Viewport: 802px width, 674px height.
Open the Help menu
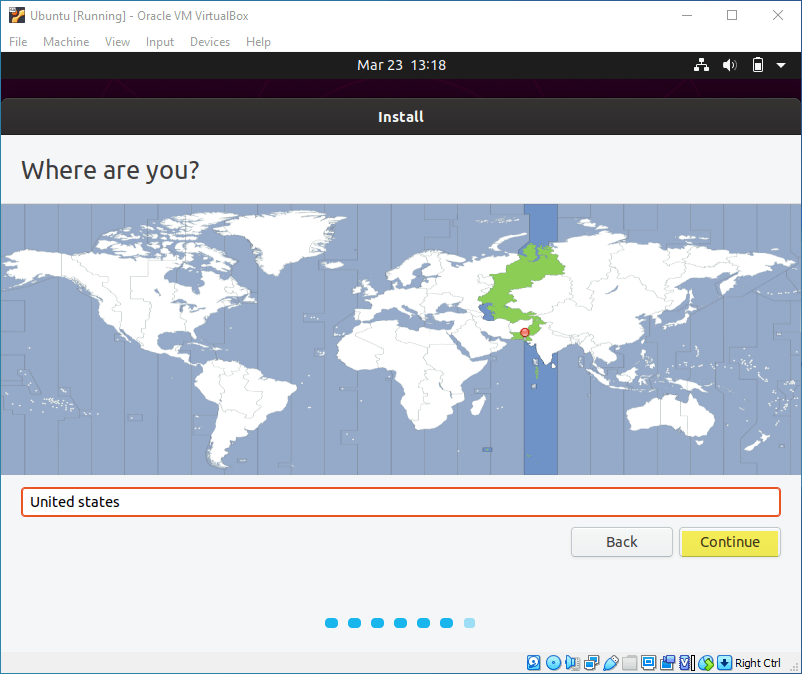point(258,42)
